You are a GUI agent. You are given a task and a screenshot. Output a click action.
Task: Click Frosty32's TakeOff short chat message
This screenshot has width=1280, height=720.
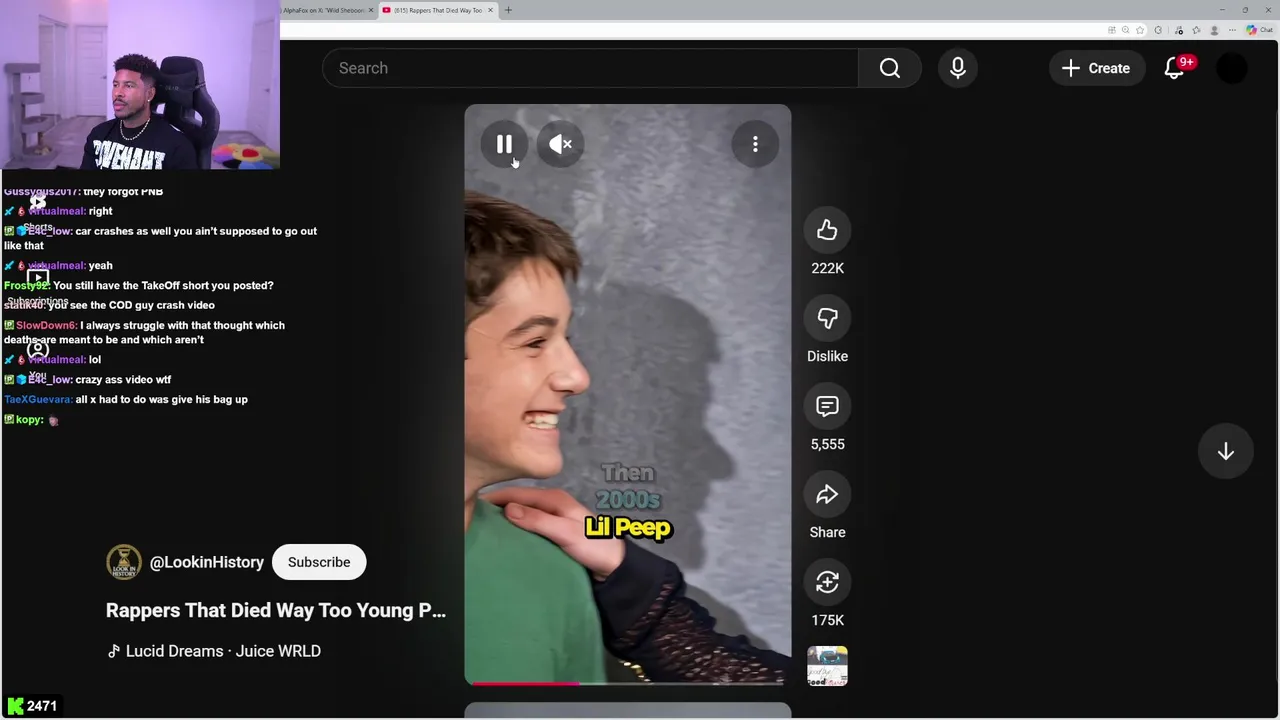pyautogui.click(x=139, y=285)
